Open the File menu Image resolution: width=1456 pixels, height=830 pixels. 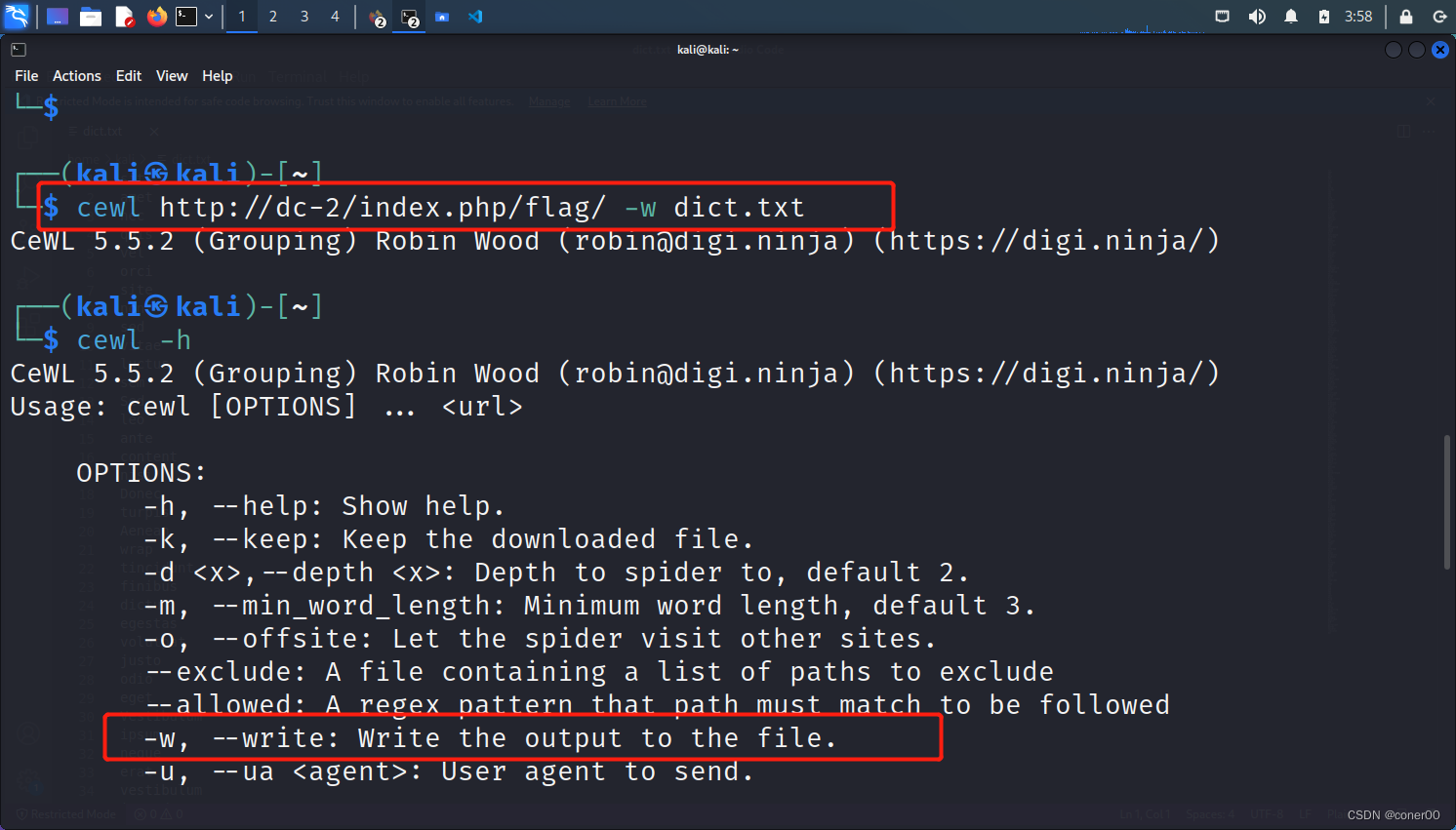tap(26, 75)
